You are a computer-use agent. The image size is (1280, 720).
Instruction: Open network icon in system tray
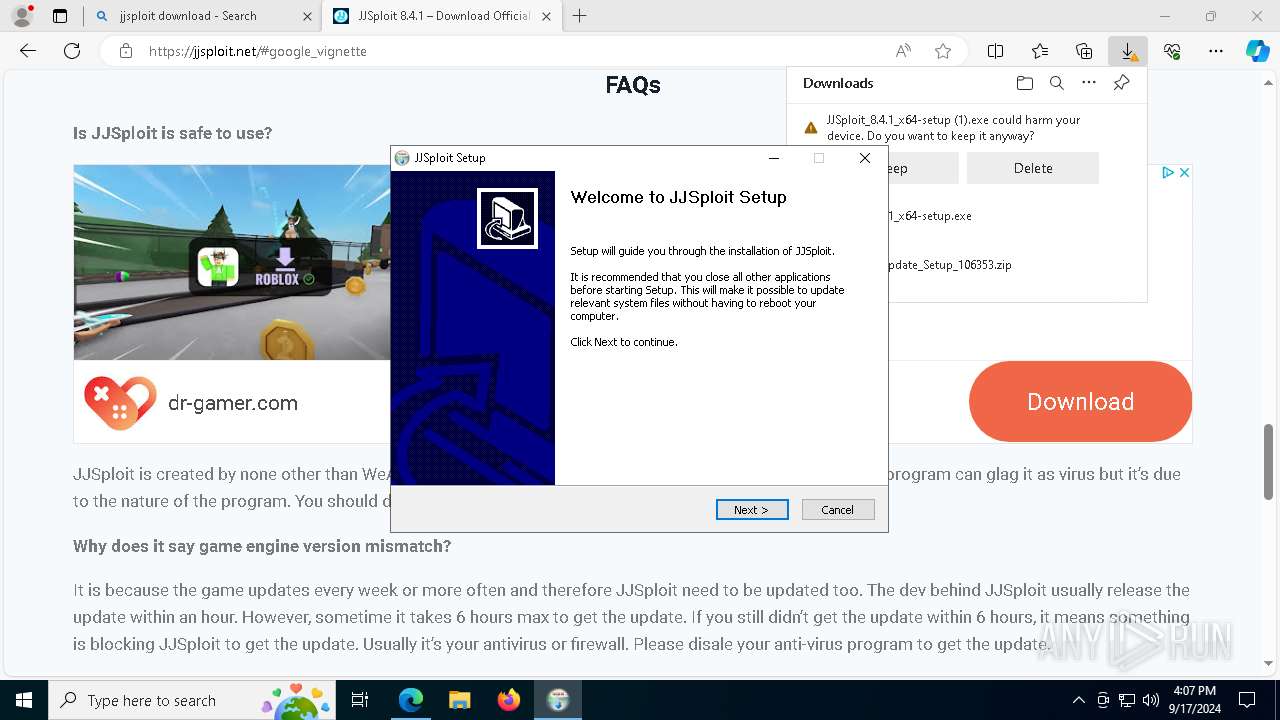click(1126, 700)
